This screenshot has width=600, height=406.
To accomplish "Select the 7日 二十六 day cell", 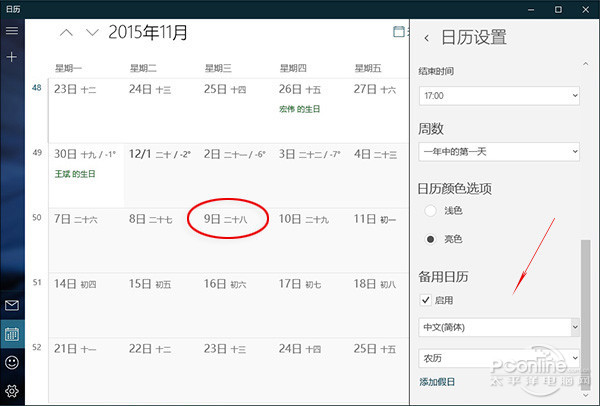I will (x=86, y=240).
